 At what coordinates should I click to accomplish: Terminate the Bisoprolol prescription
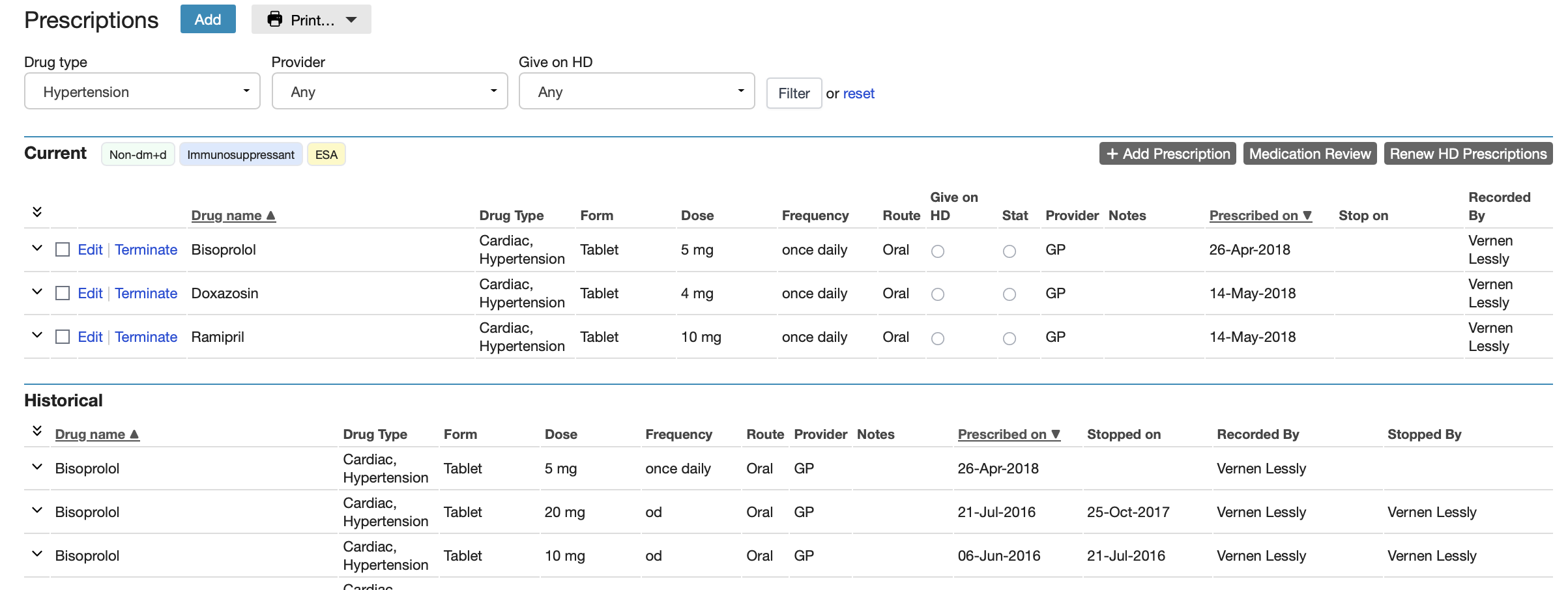click(146, 249)
